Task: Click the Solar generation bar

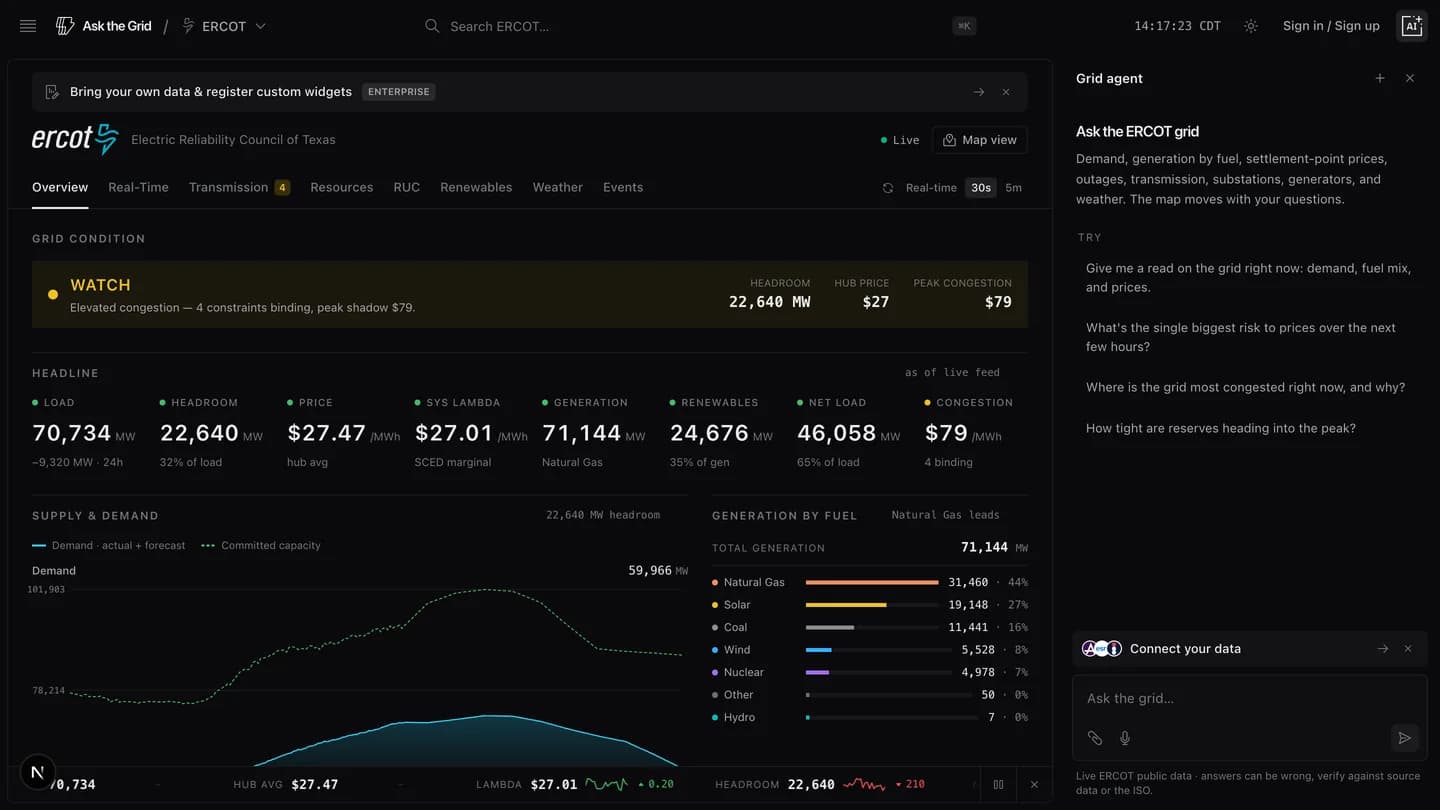Action: coord(872,605)
